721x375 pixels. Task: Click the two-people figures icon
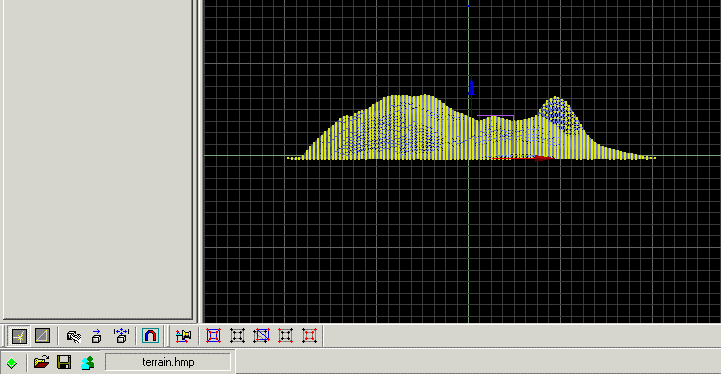(87, 363)
